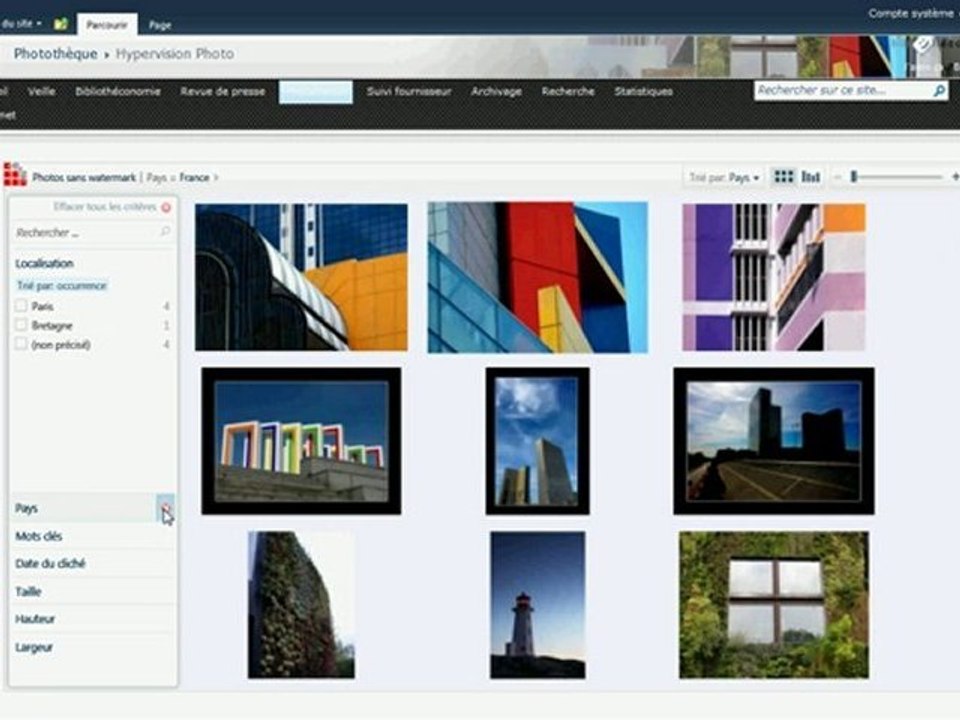Check the (non précisé) filter checkbox
960x720 pixels.
pos(21,344)
